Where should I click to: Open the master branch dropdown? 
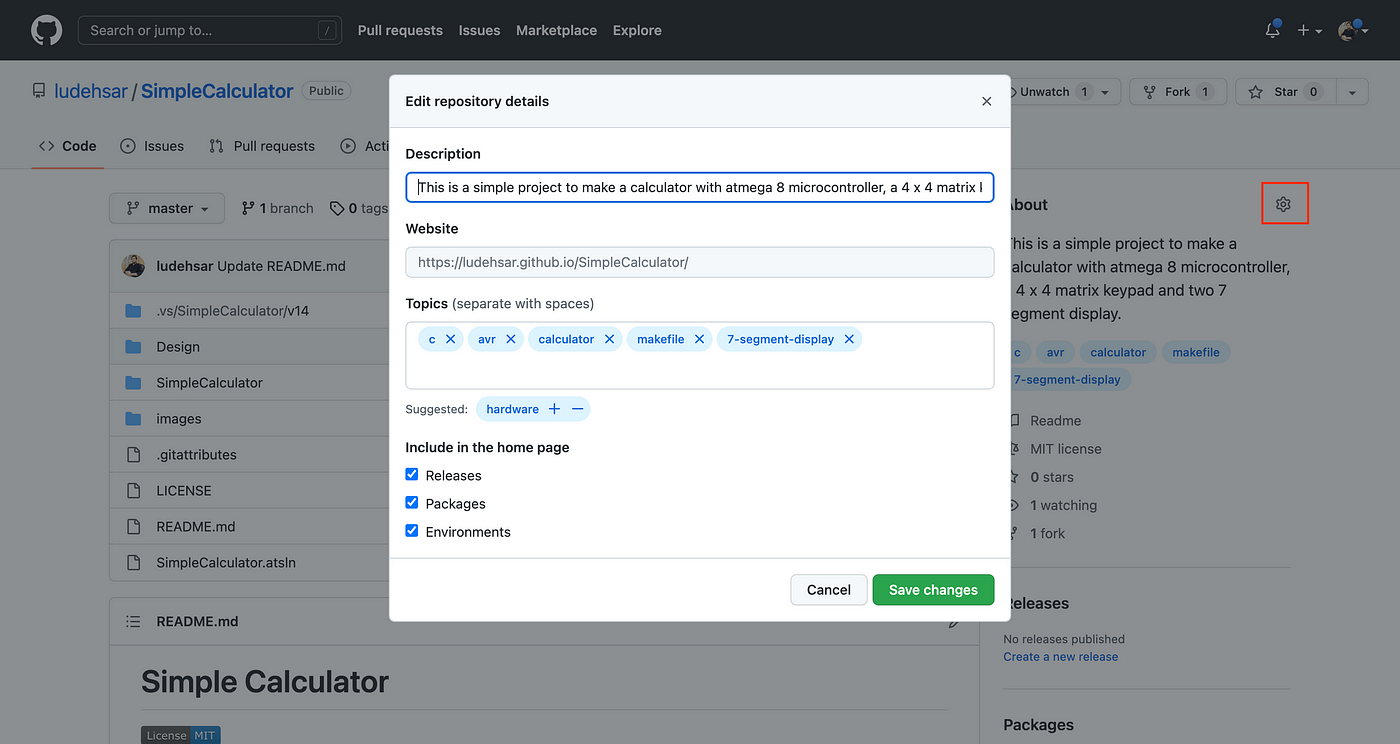[167, 208]
